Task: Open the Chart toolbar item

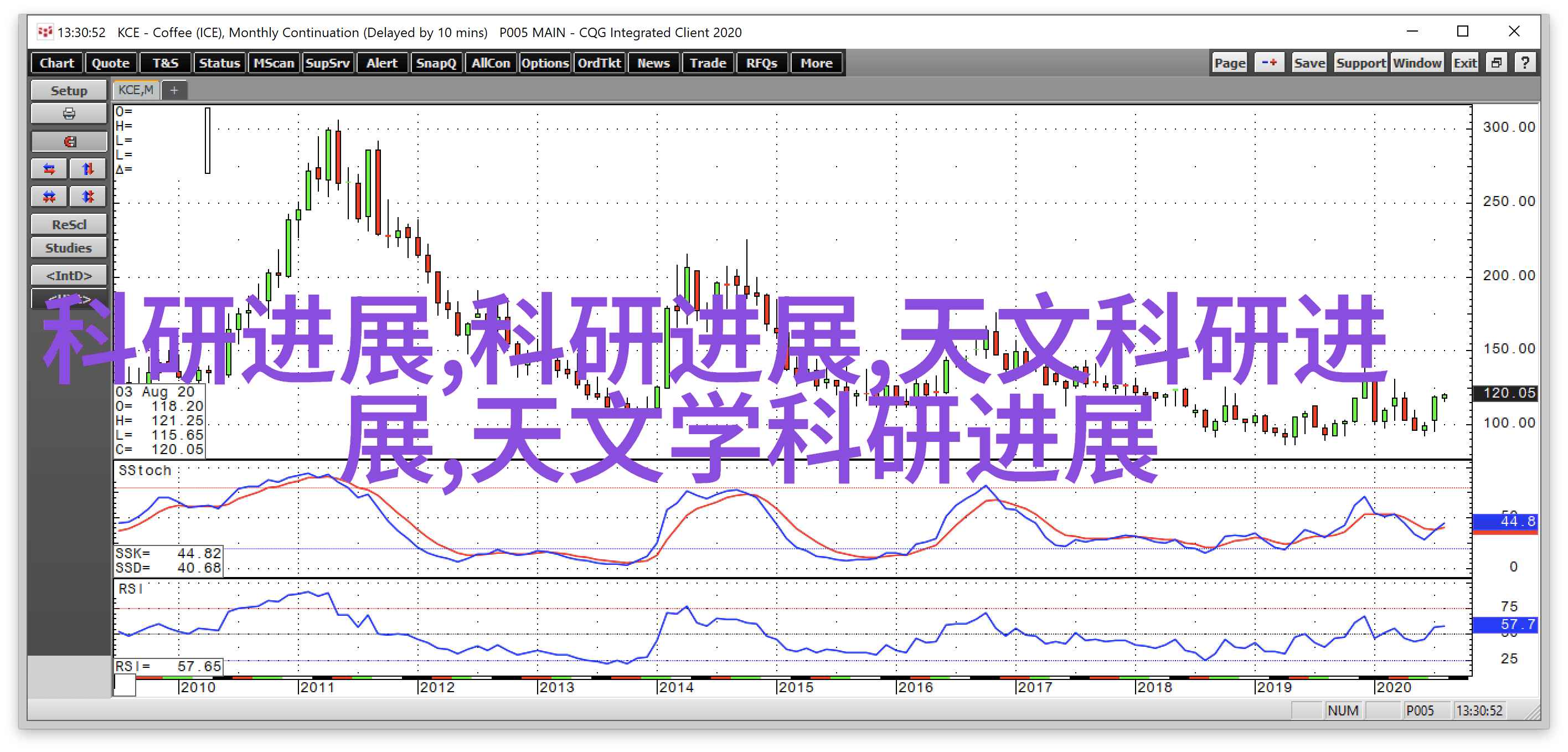Action: coord(56,63)
